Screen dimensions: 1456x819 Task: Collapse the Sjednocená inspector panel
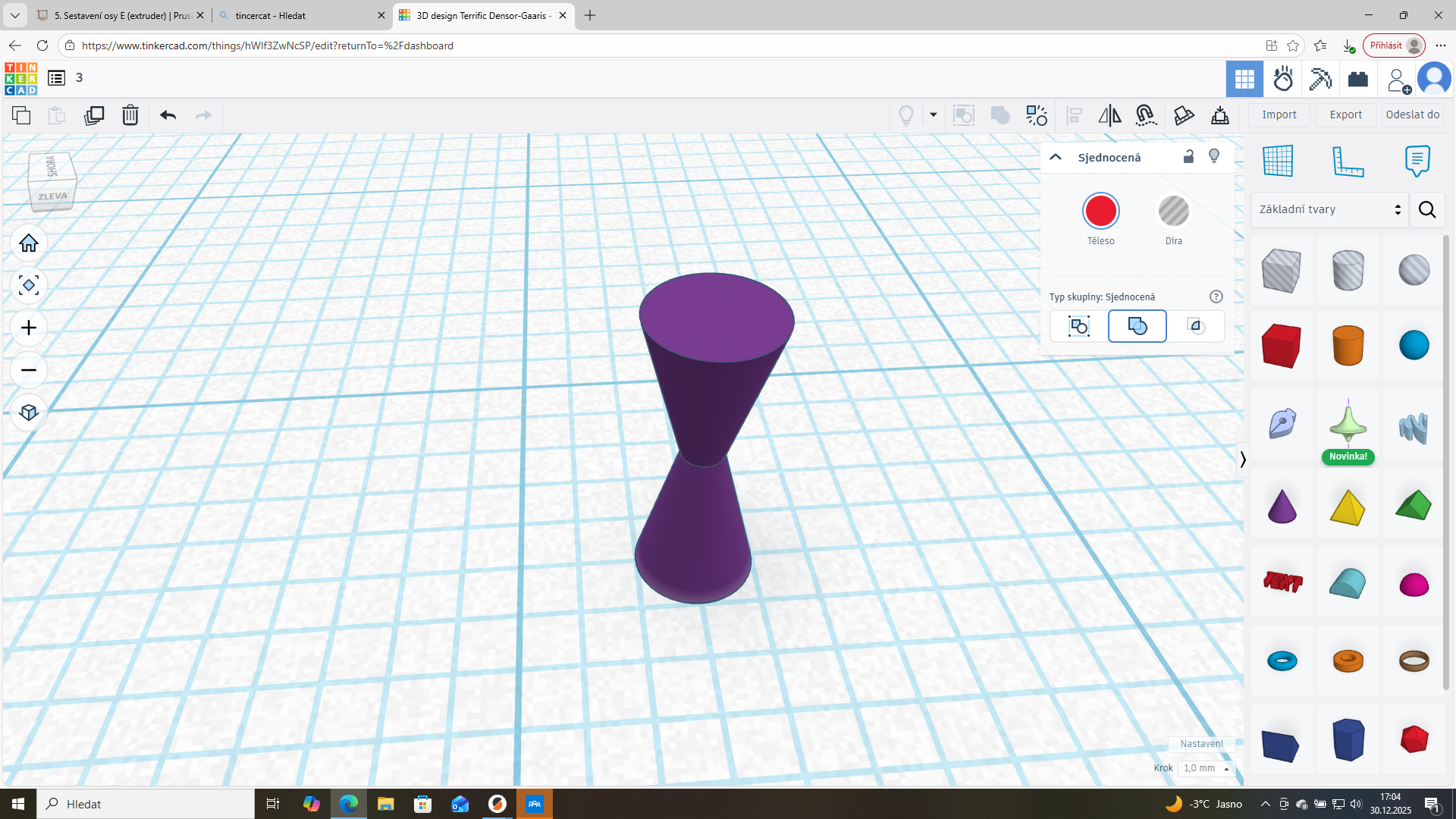[1055, 157]
